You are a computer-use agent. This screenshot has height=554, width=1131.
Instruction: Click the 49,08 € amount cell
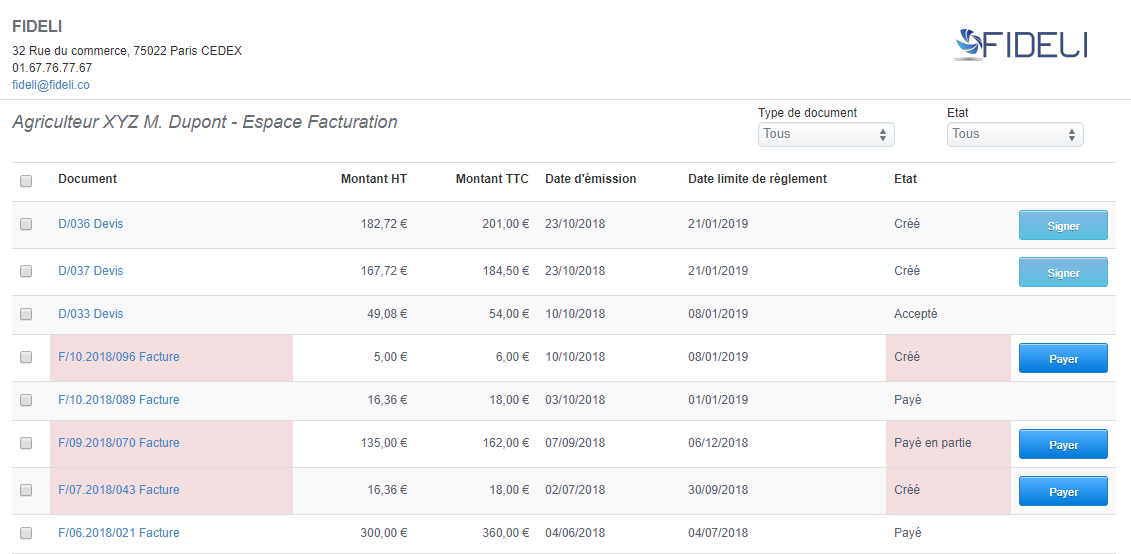coord(387,314)
